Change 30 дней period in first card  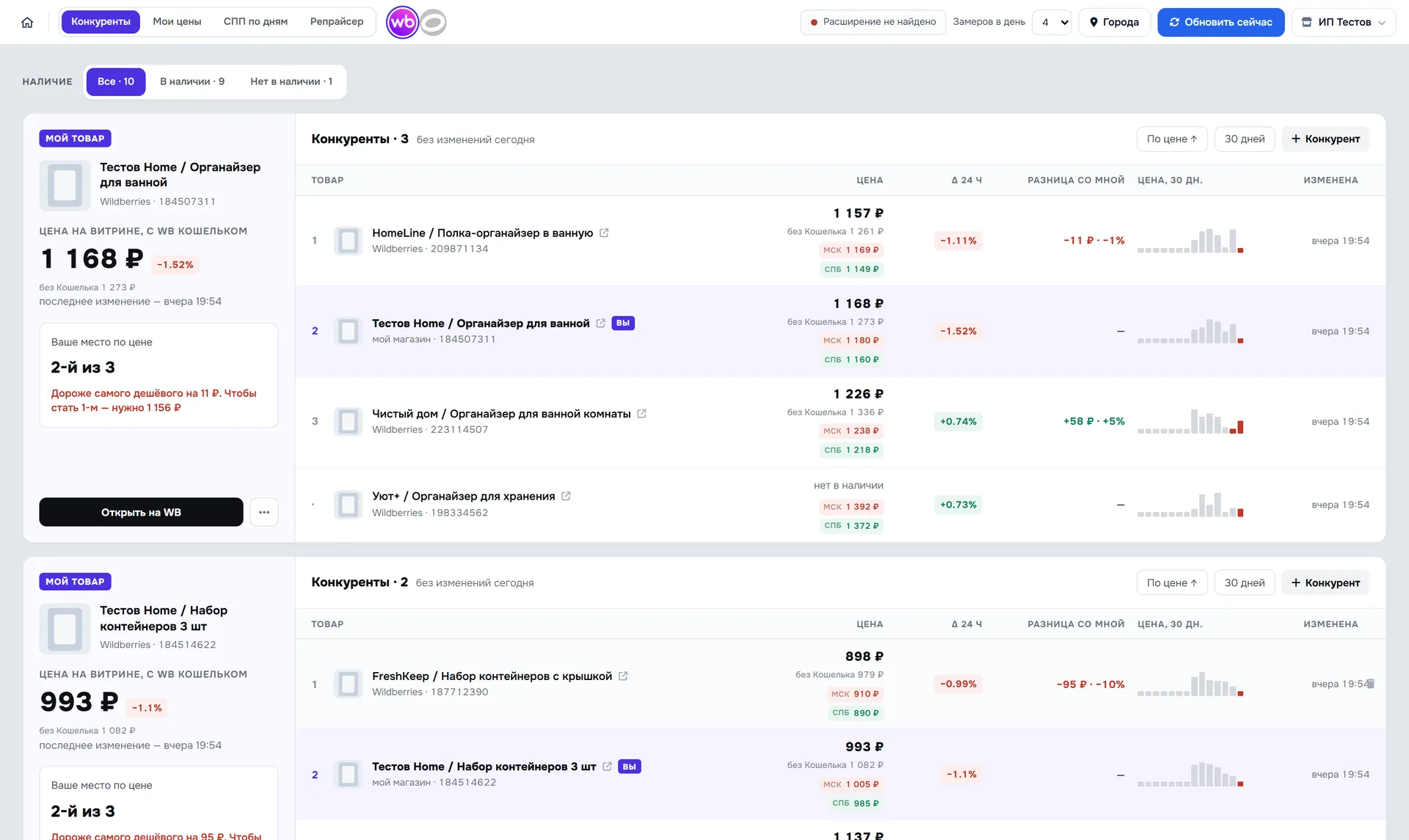[x=1245, y=139]
